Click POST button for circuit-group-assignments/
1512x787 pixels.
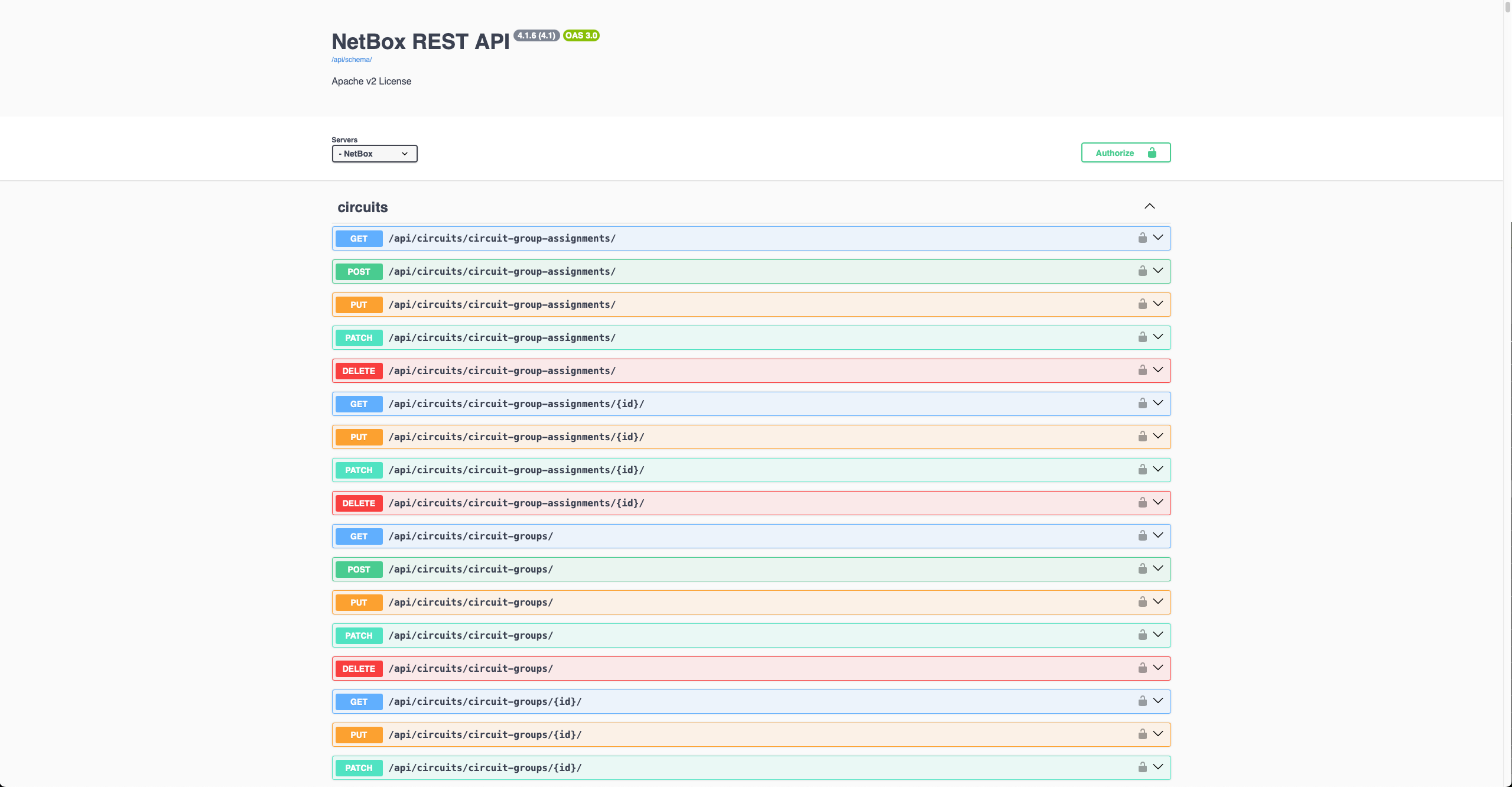click(359, 272)
